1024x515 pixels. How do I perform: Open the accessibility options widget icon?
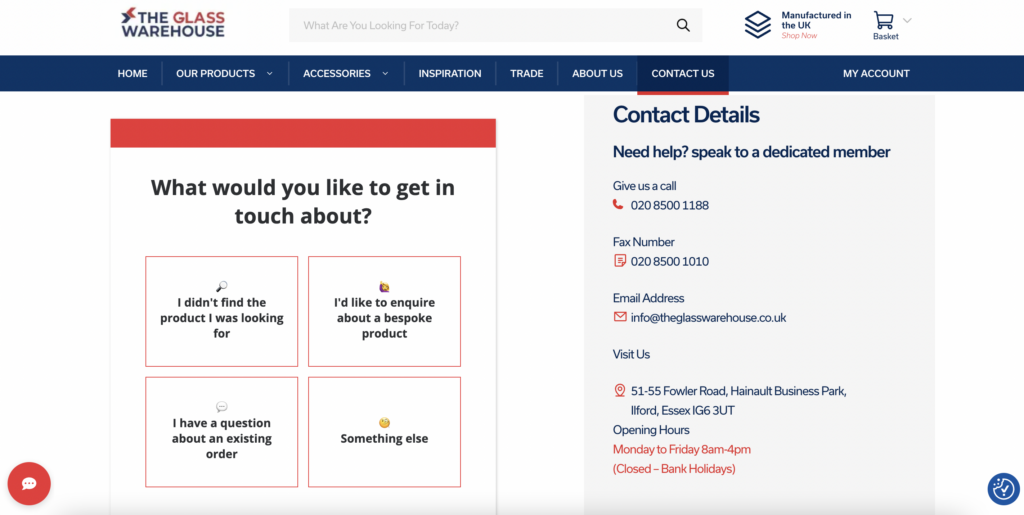[x=1002, y=489]
